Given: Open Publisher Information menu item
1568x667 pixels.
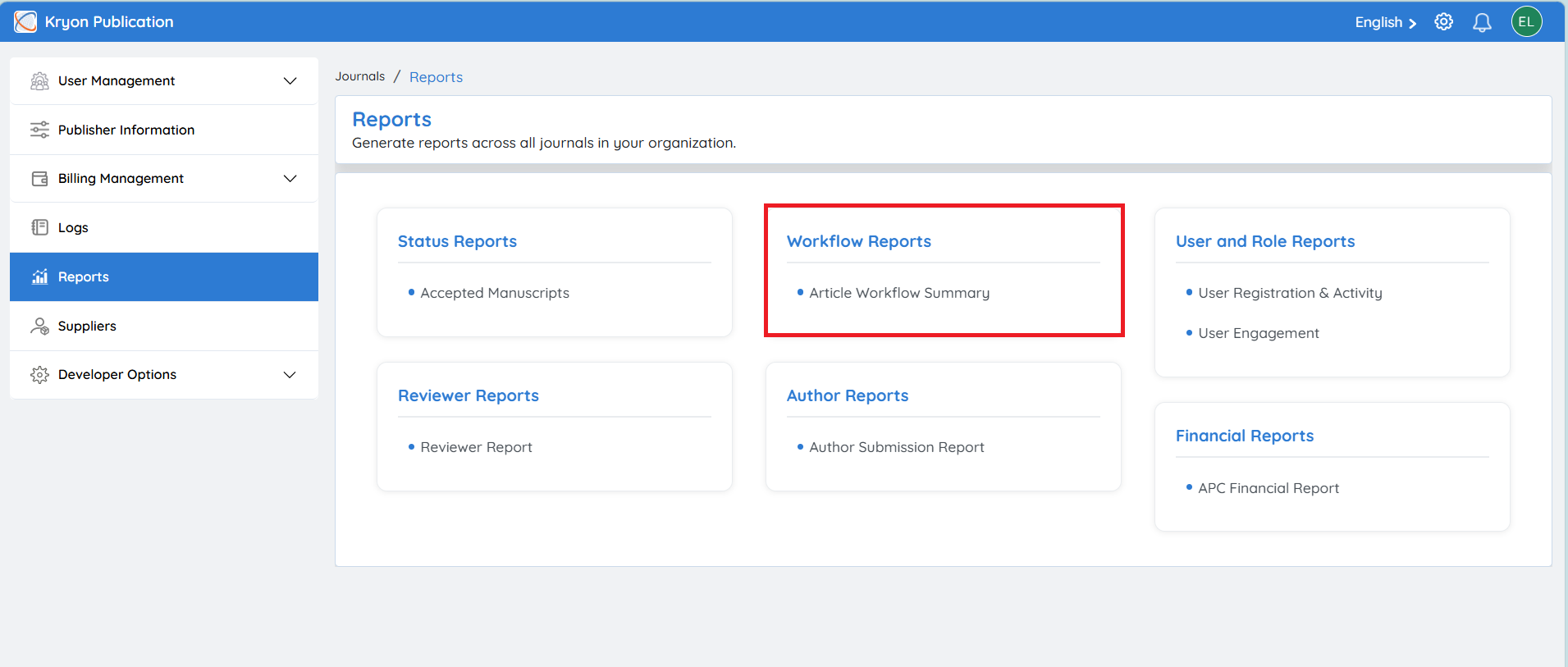Looking at the screenshot, I should pos(164,130).
